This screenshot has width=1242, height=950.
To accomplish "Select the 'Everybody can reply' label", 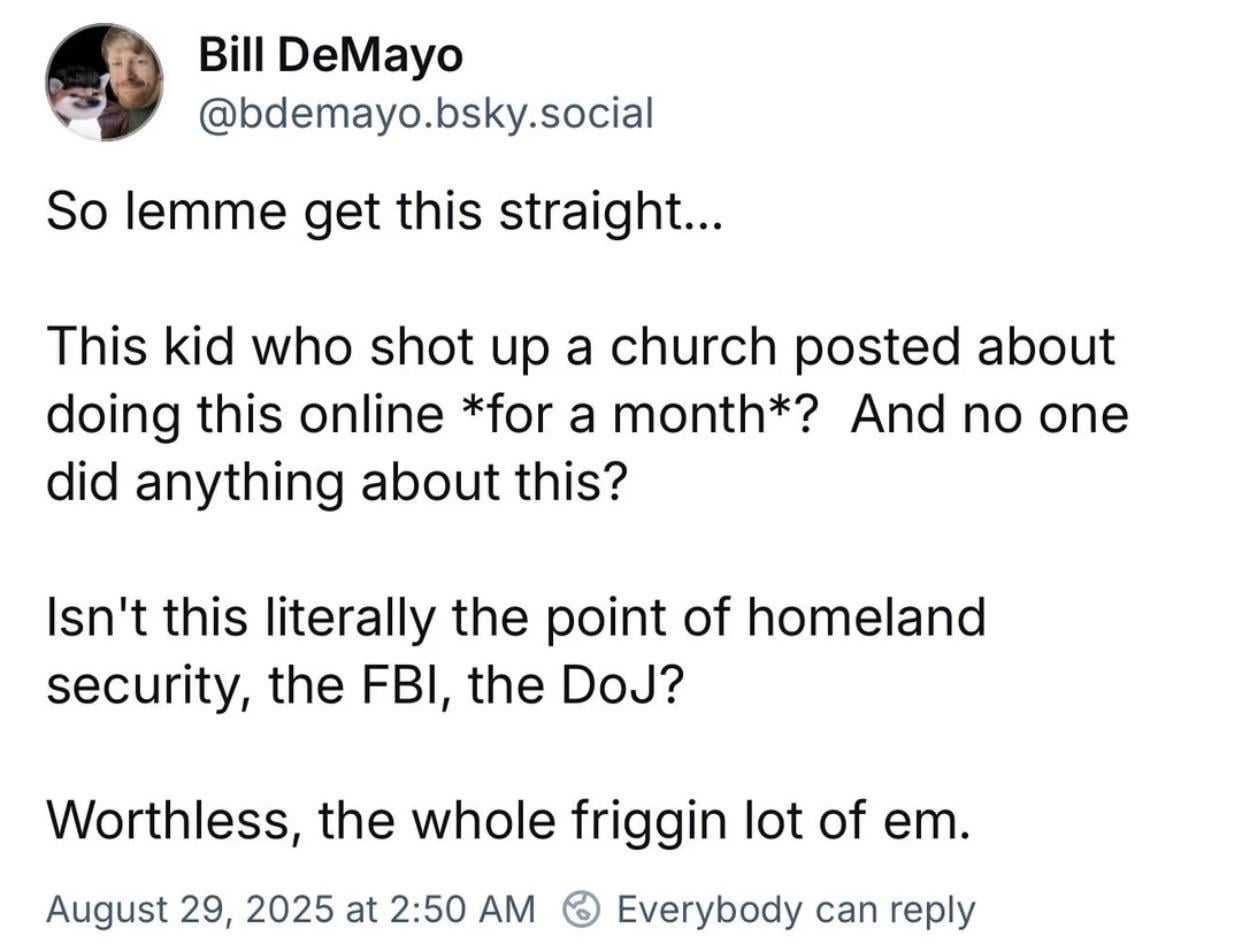I will point(795,909).
